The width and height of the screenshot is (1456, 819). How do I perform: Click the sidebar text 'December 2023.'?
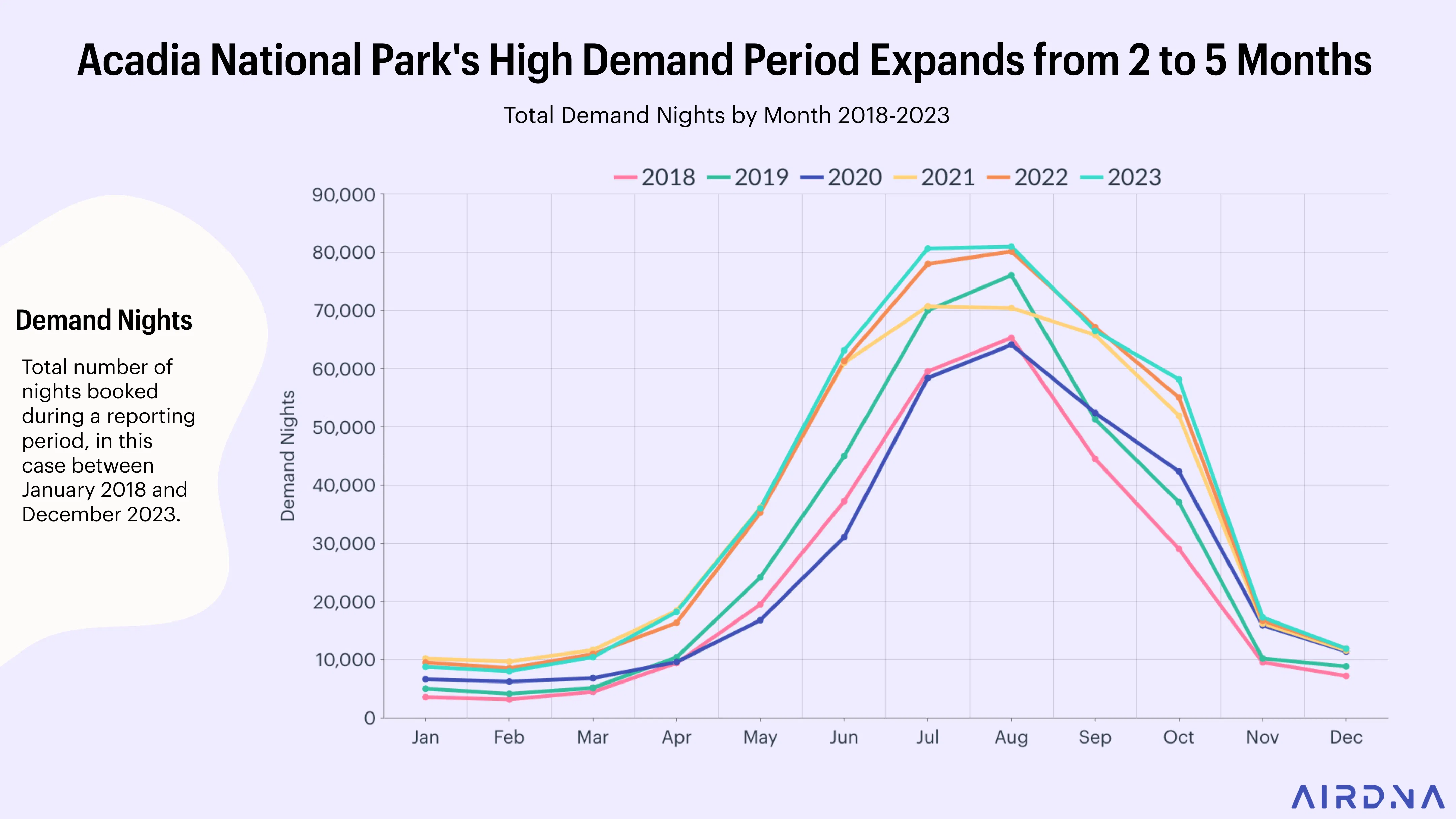pyautogui.click(x=101, y=514)
